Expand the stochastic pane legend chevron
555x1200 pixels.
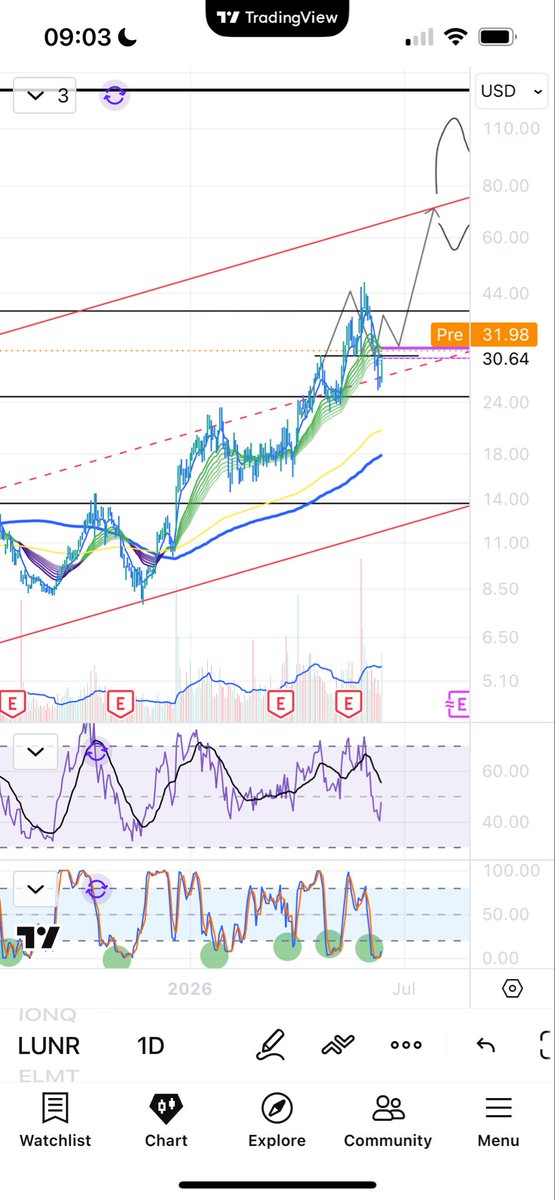click(36, 888)
